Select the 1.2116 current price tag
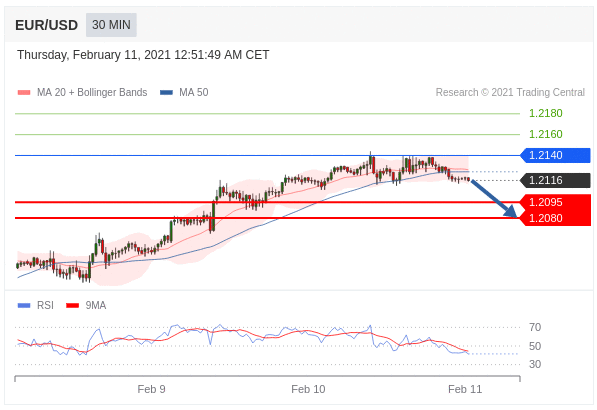The width and height of the screenshot is (597, 410). click(555, 180)
